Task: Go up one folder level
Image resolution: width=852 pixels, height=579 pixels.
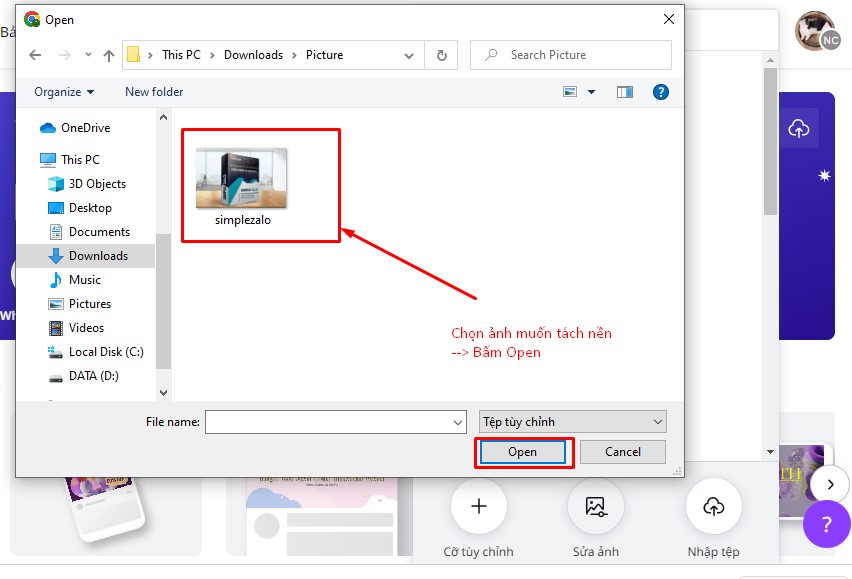Action: [x=109, y=55]
